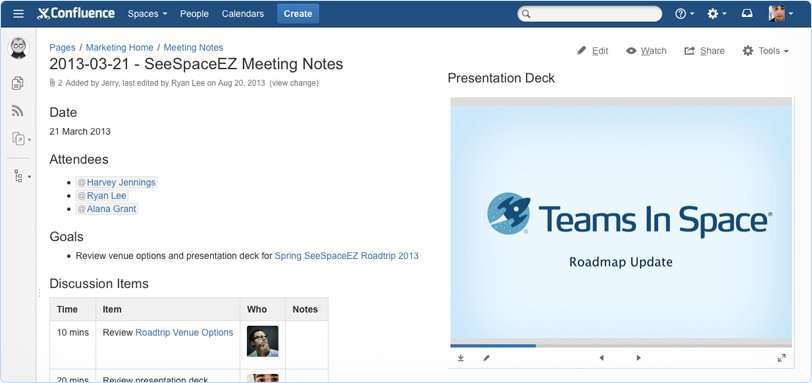Share the page using the Share button
Image resolution: width=812 pixels, height=383 pixels.
(x=704, y=51)
